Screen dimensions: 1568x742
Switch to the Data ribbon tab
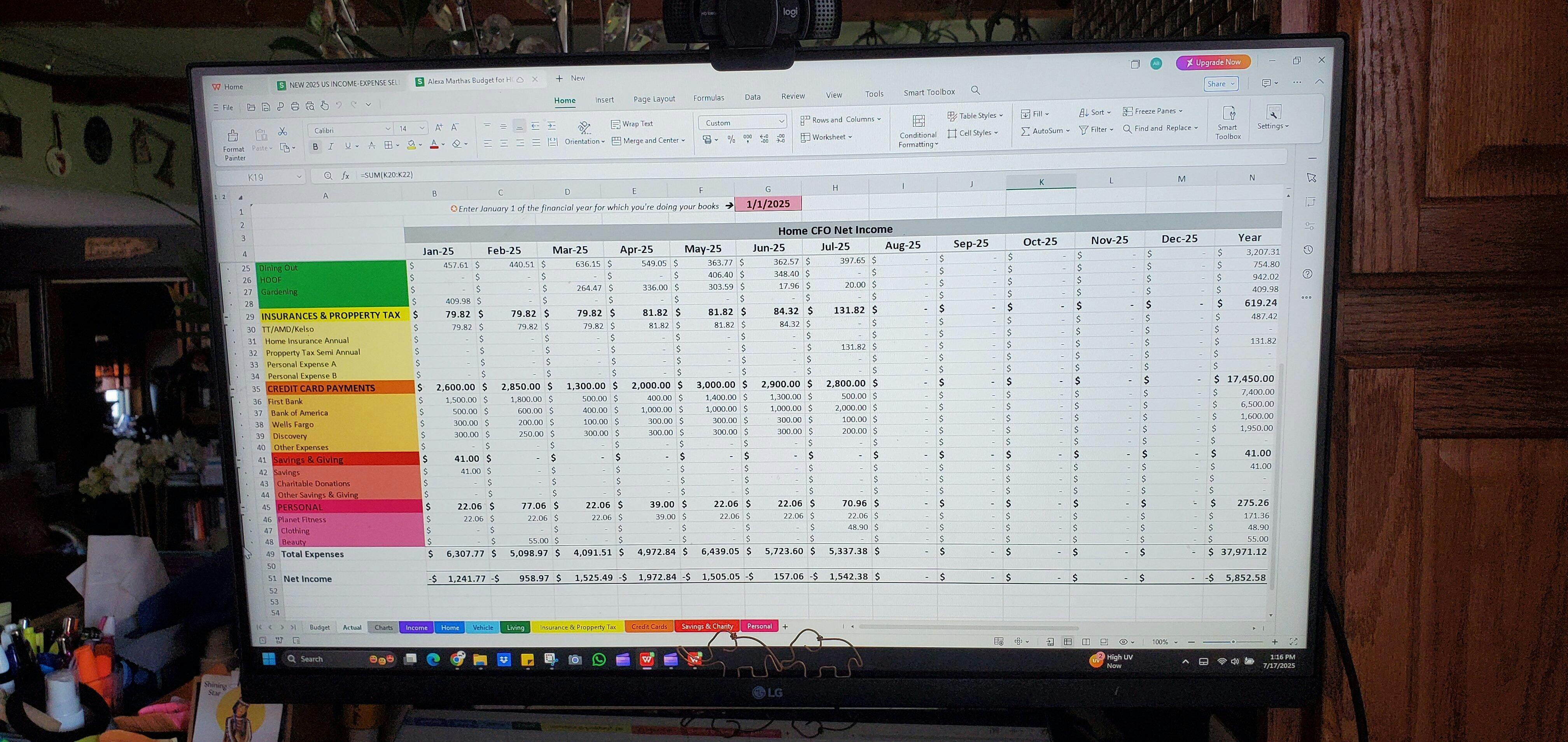tap(752, 97)
